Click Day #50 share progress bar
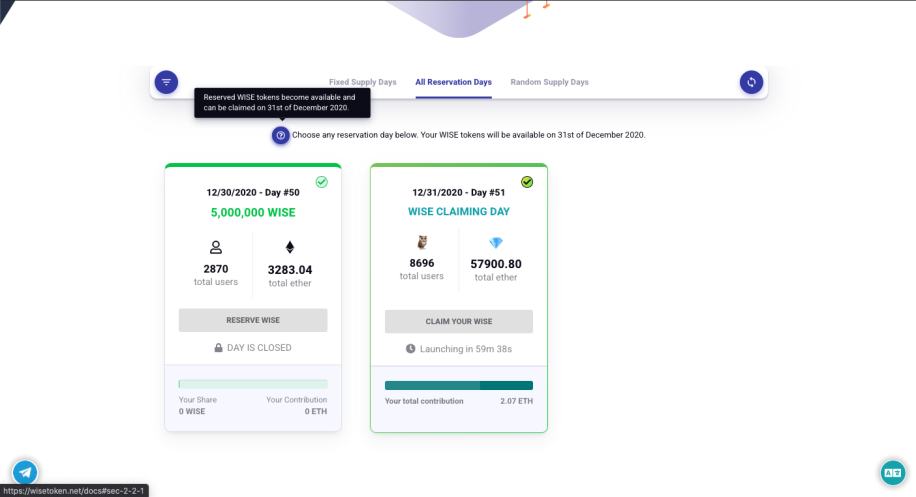This screenshot has width=916, height=497. click(253, 384)
